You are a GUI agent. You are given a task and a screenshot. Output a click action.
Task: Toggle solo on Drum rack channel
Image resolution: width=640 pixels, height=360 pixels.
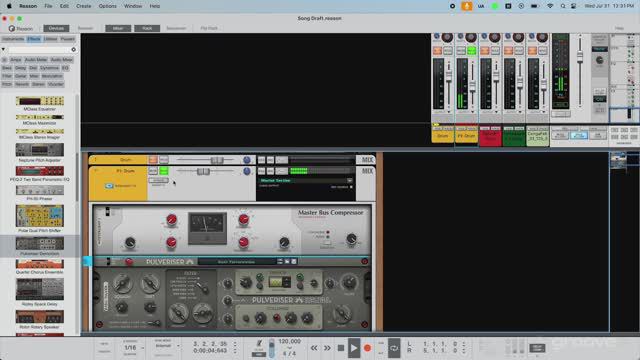coord(164,160)
